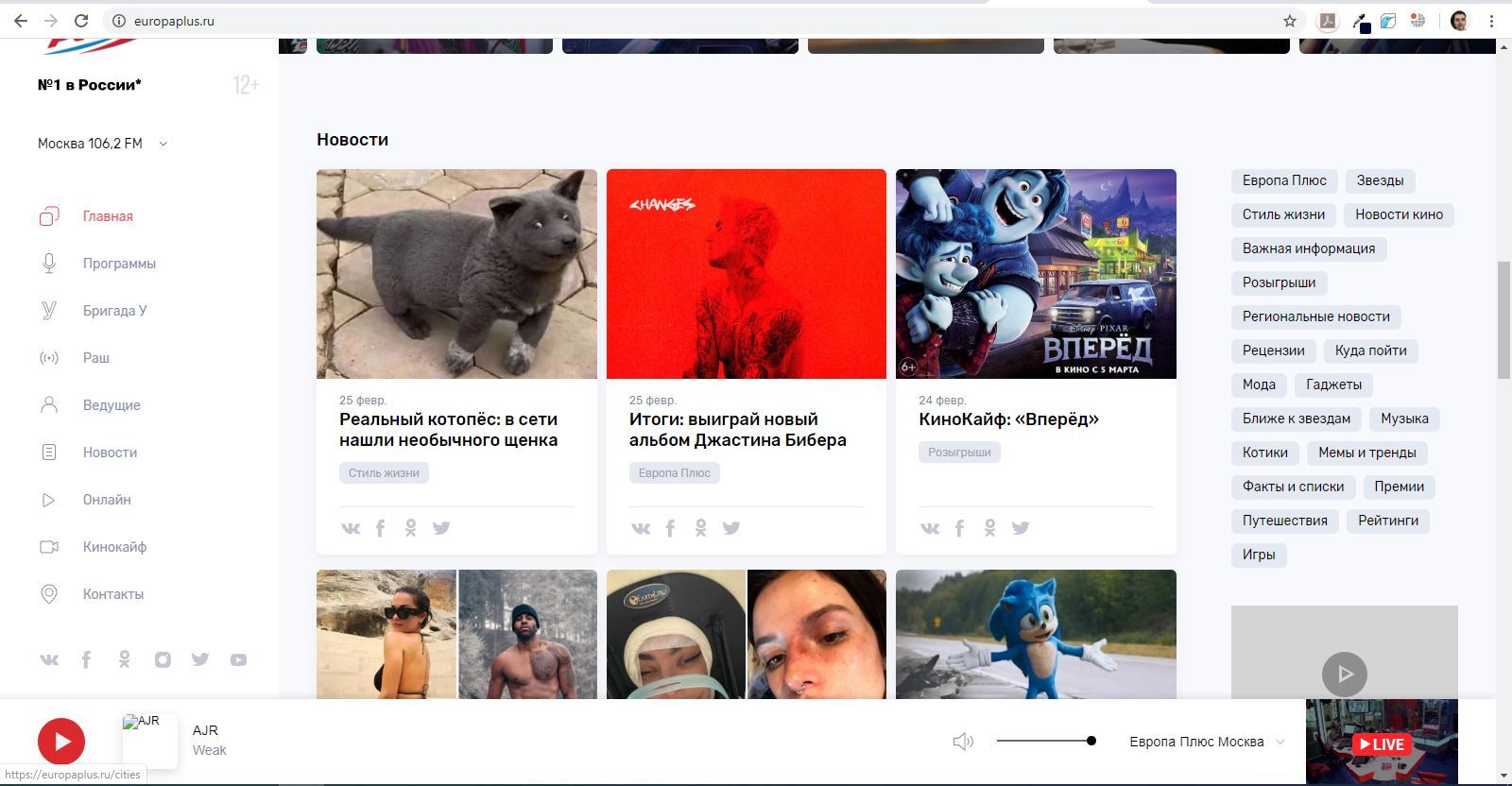
Task: Select the Звезды news tag
Action: (1380, 180)
